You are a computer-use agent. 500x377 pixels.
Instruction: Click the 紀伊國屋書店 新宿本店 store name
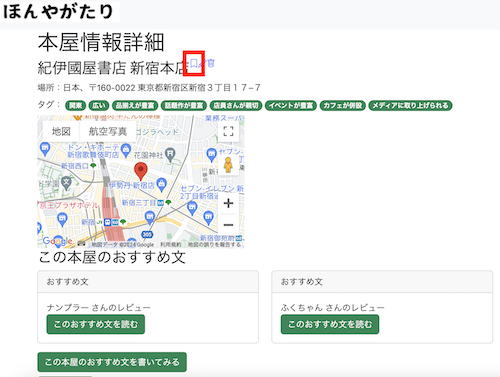tap(113, 68)
